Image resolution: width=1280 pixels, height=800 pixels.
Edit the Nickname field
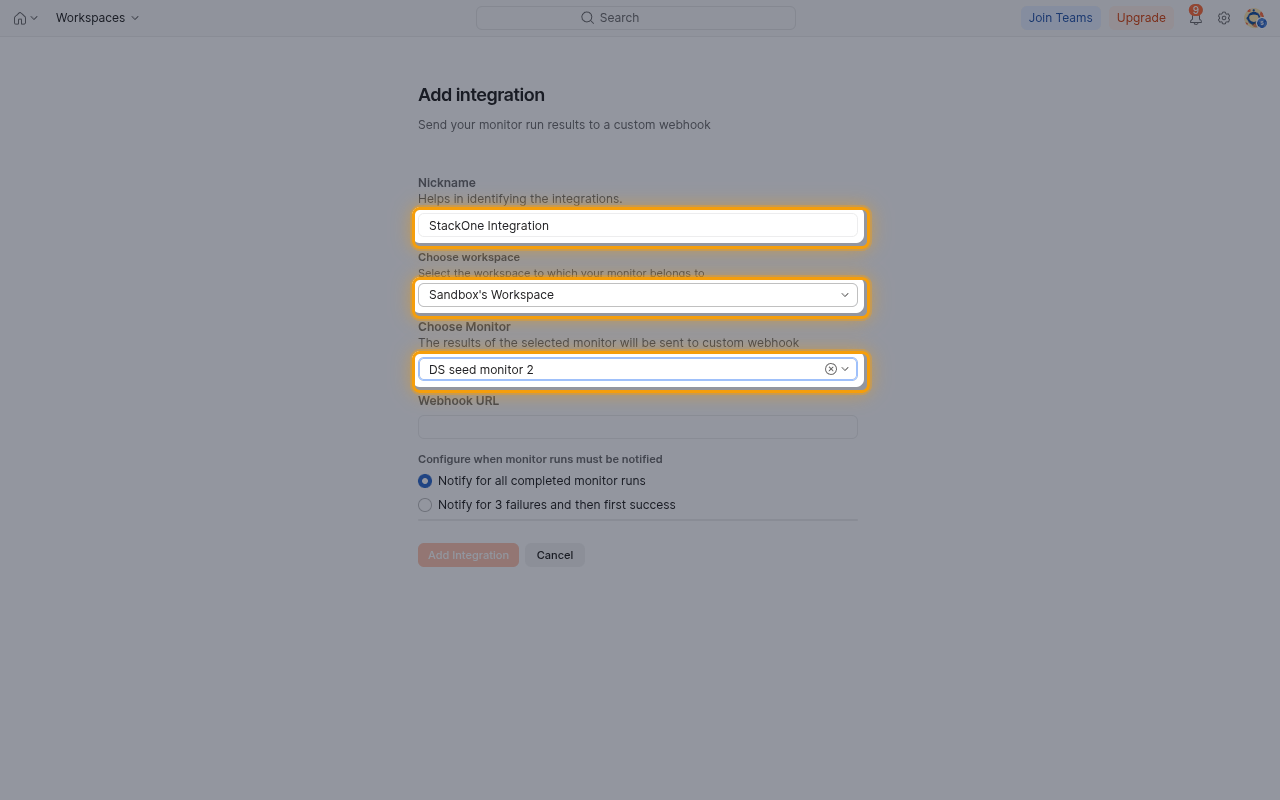[x=638, y=226]
